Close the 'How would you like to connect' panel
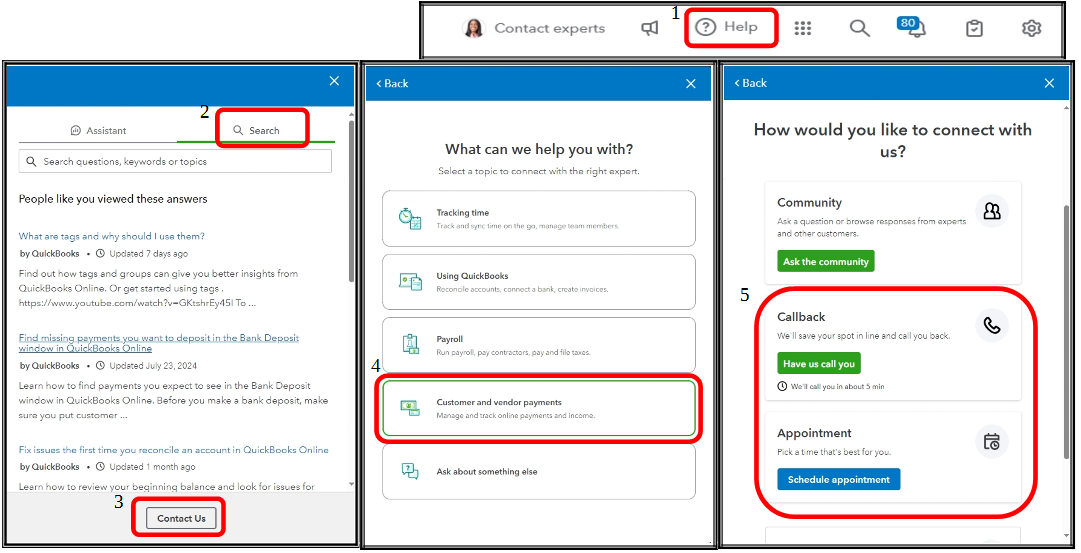The width and height of the screenshot is (1081, 553). [1049, 83]
